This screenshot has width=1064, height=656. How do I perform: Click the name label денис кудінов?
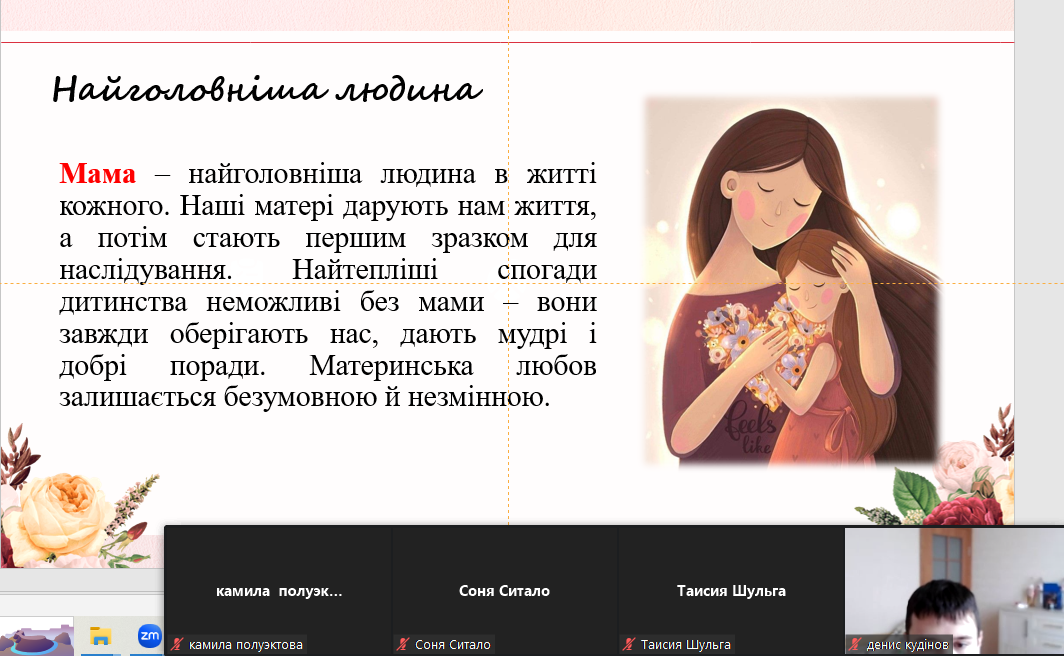pos(907,644)
